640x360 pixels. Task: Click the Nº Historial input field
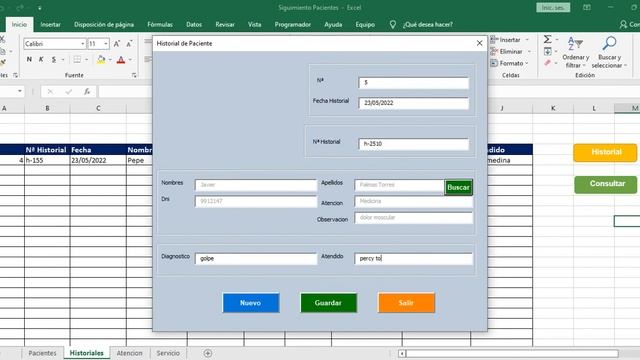point(413,144)
